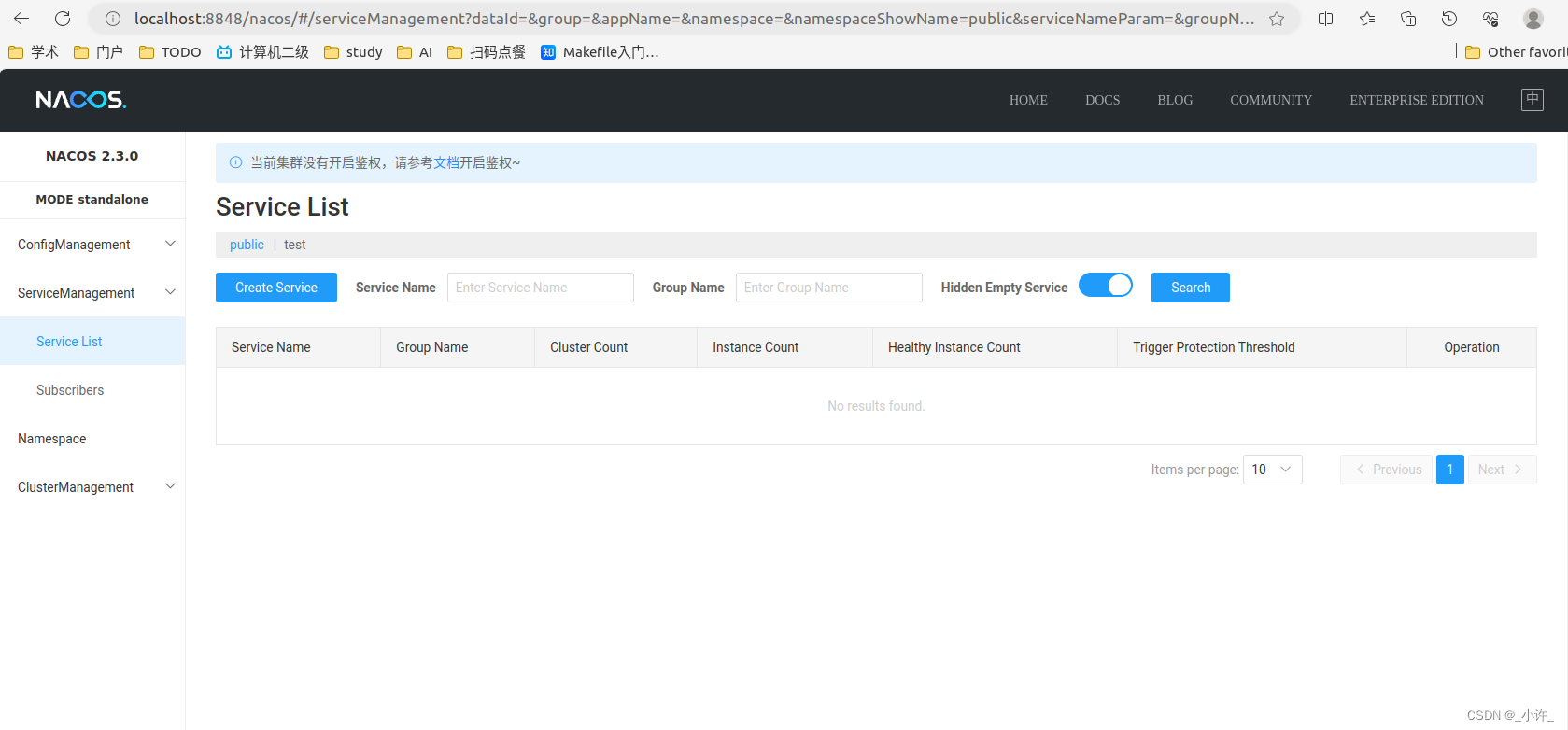
Task: Open the BLOG nav item
Action: (x=1175, y=100)
